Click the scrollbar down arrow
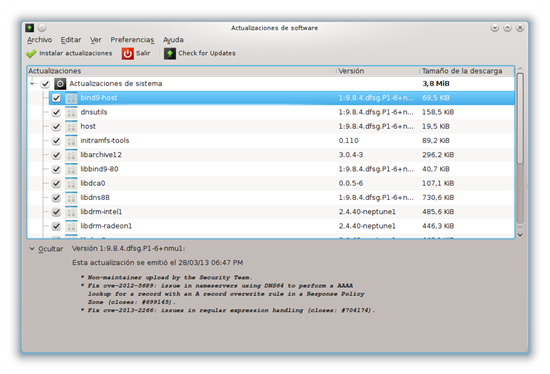This screenshot has width=550, height=374. tap(520, 235)
